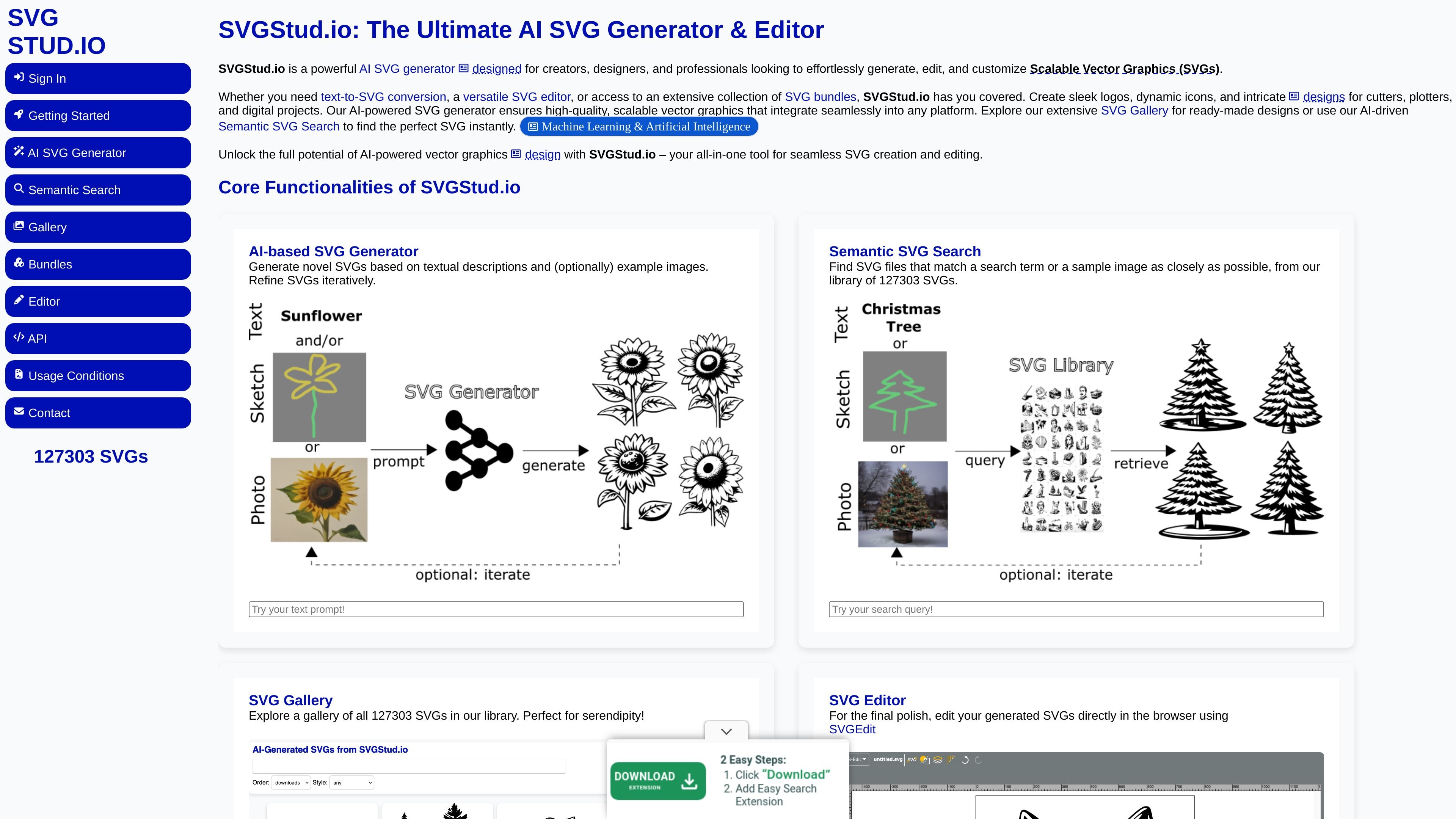
Task: Click the layers icon in the editor toolbar
Action: coord(938,760)
